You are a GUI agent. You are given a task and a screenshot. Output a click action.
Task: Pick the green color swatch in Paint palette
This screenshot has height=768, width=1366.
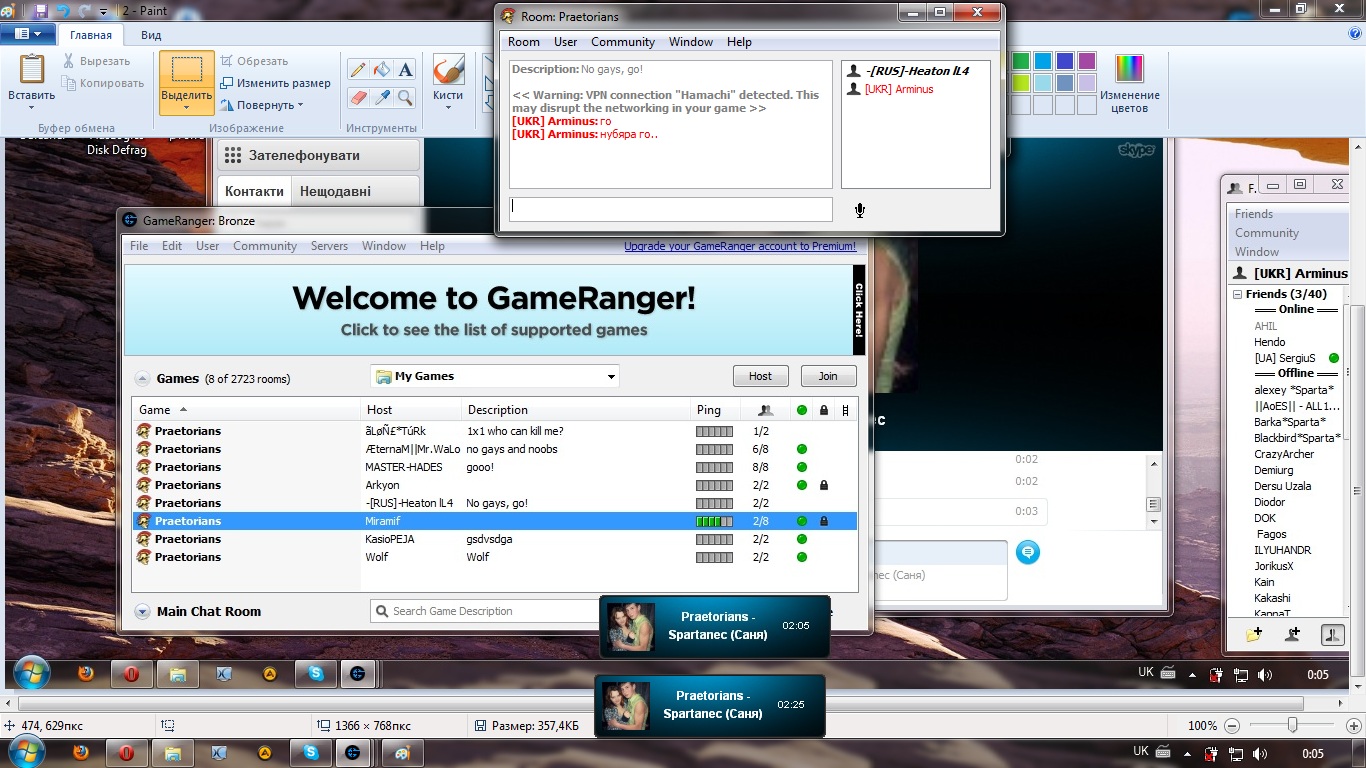click(1021, 61)
